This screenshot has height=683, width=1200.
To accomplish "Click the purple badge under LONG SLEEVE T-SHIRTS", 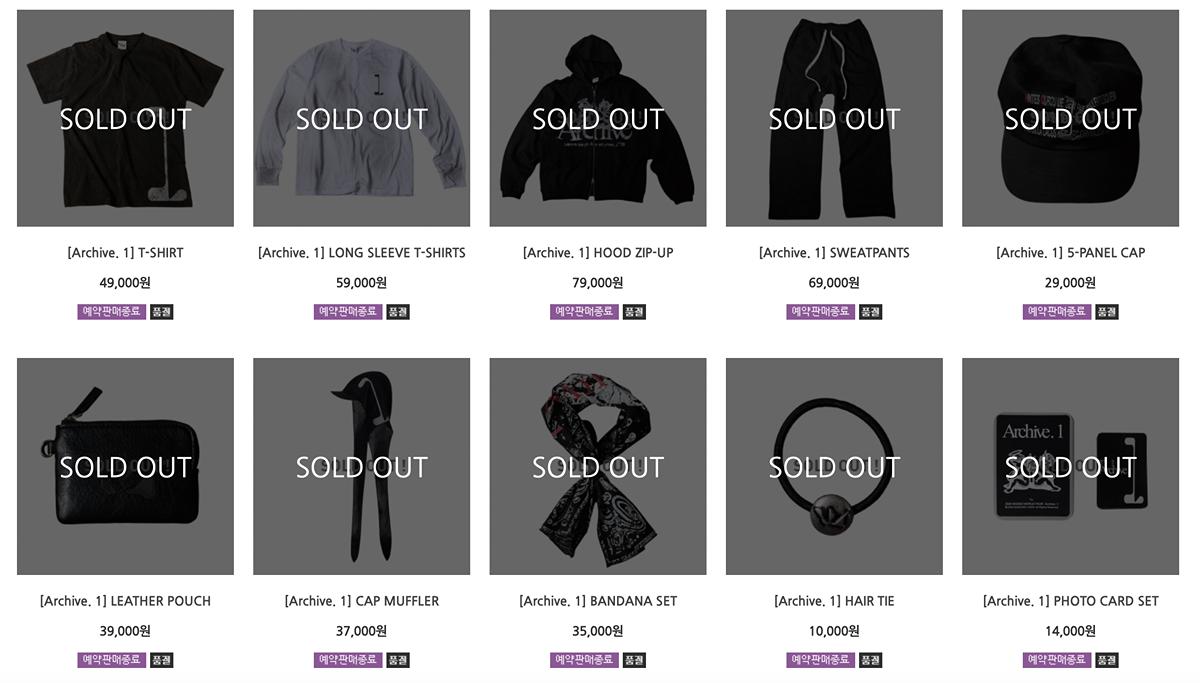I will 348,312.
